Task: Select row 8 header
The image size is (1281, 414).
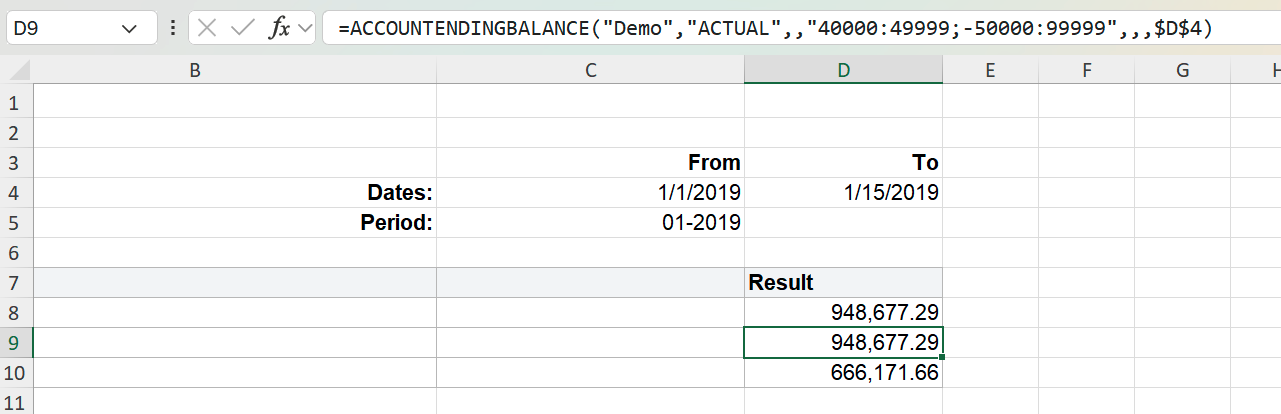Action: pyautogui.click(x=17, y=312)
